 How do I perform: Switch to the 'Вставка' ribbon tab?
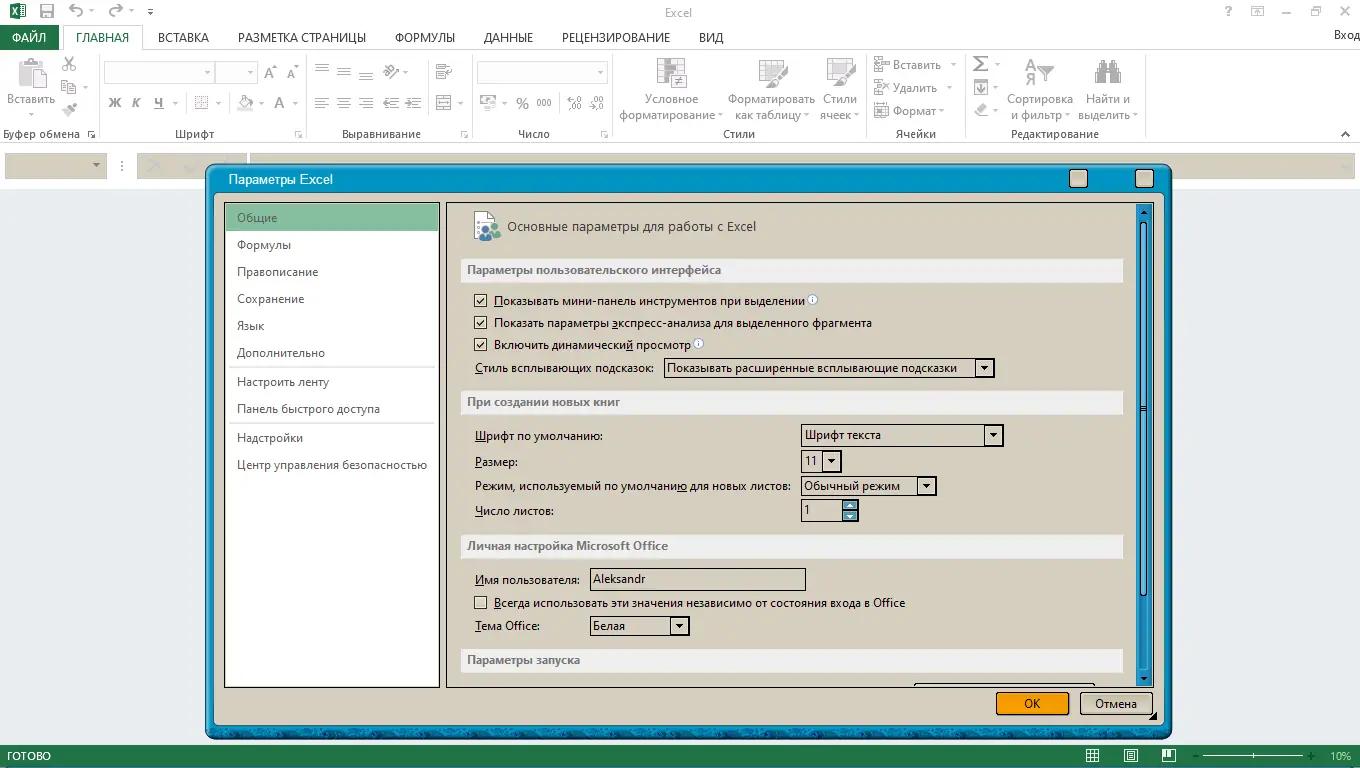point(183,38)
